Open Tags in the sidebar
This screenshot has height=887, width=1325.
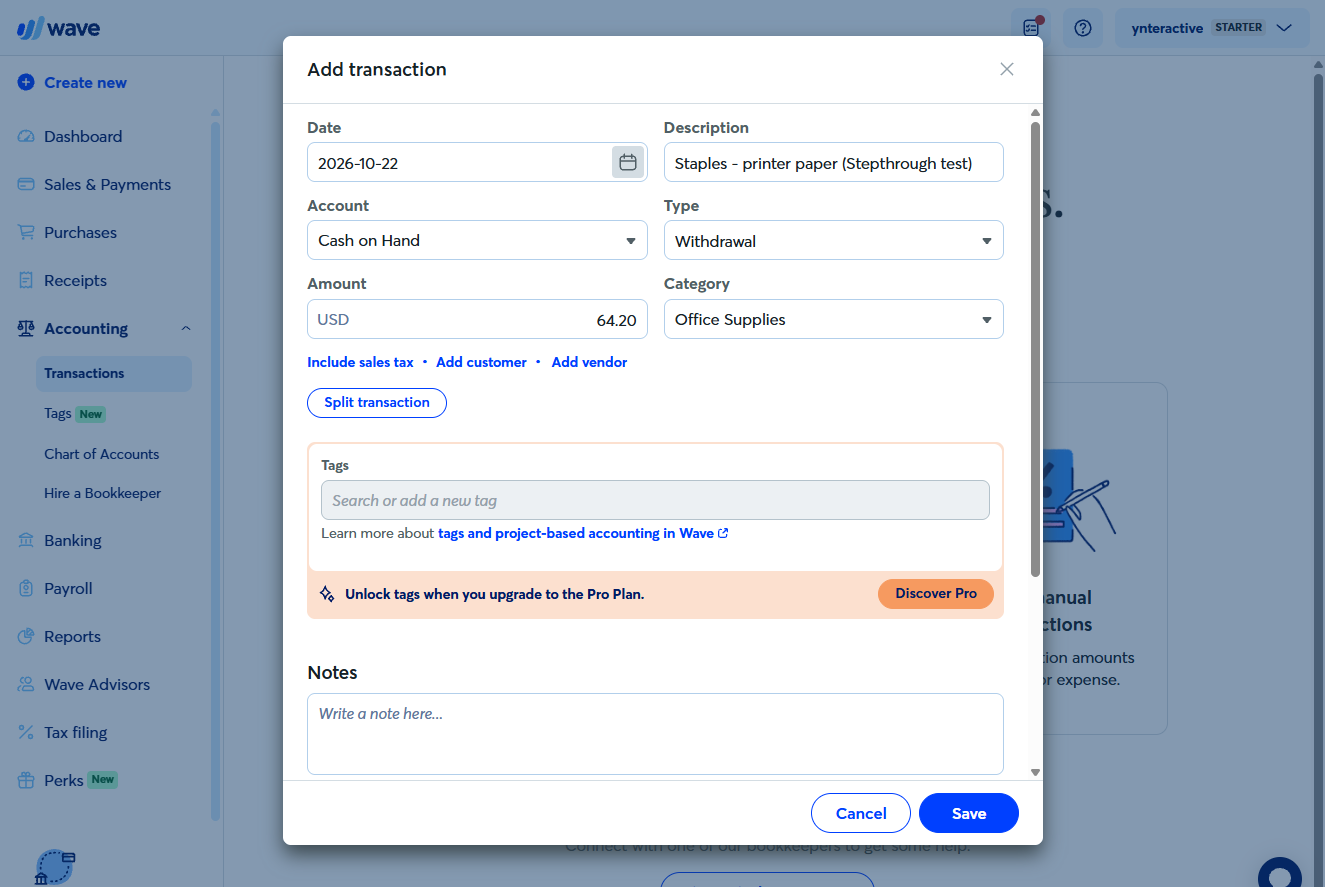(x=58, y=413)
